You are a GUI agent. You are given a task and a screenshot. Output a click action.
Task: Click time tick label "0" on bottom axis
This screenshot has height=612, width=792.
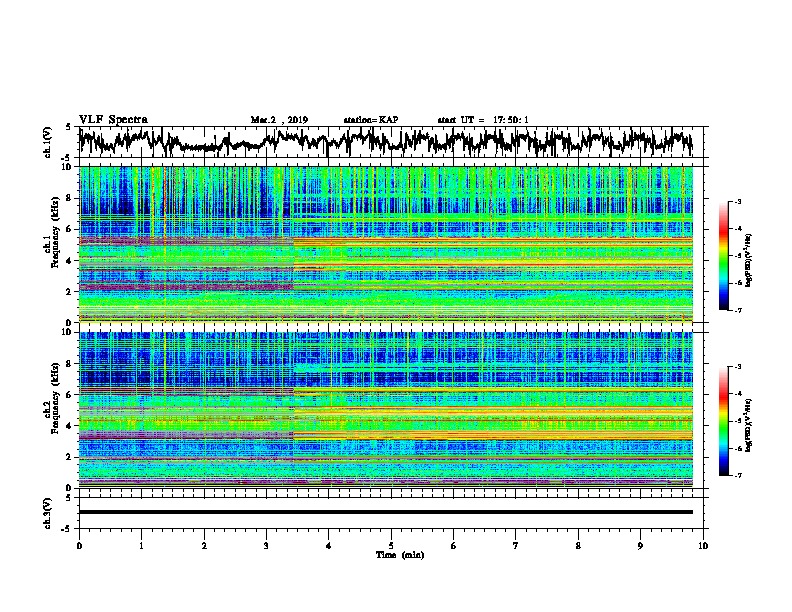tap(79, 546)
